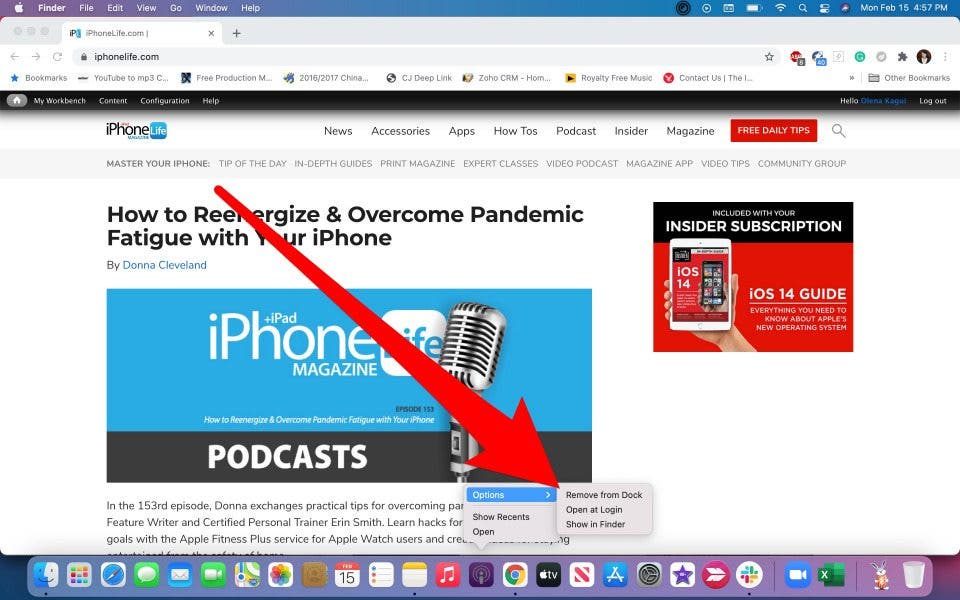Open the Music app in Dock
Viewport: 960px width, 600px height.
tap(448, 575)
